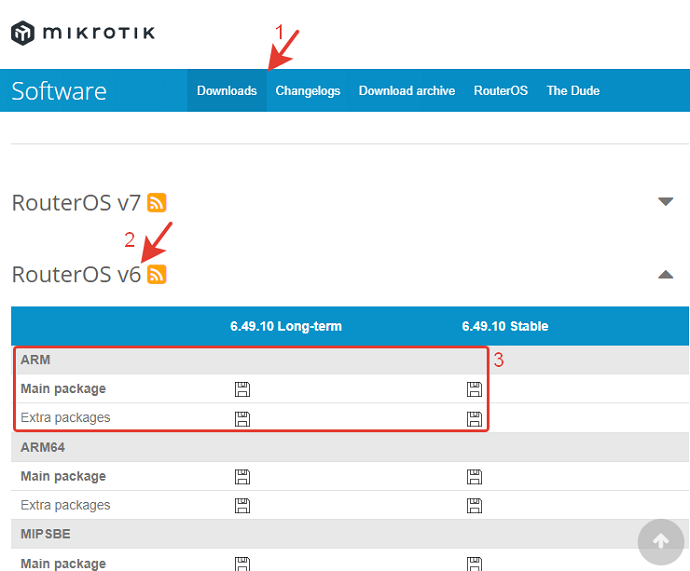Viewport: 690px width, 571px height.
Task: Download ARM Extra packages Long-term
Action: [242, 418]
